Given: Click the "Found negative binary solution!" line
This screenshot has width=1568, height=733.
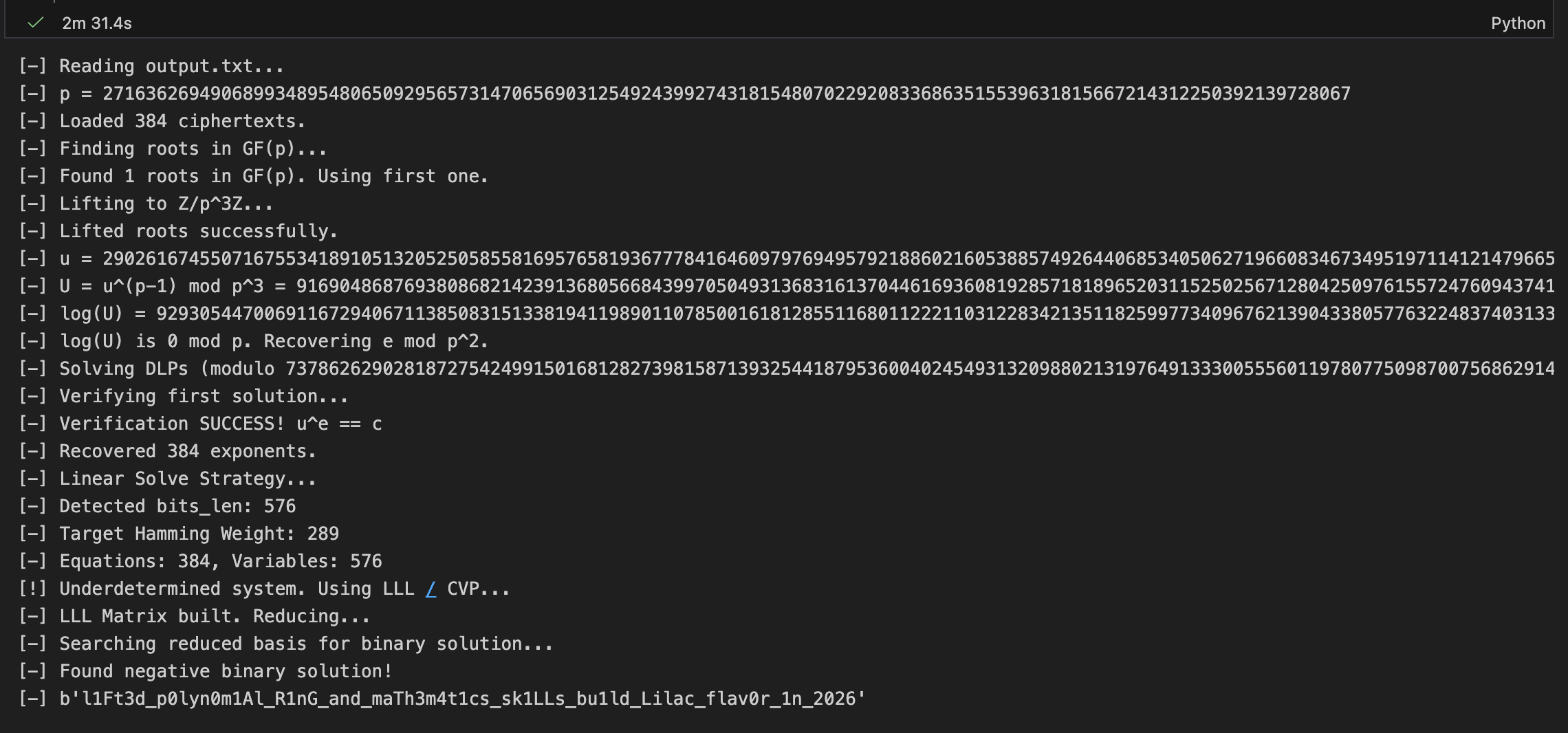Looking at the screenshot, I should click(226, 672).
